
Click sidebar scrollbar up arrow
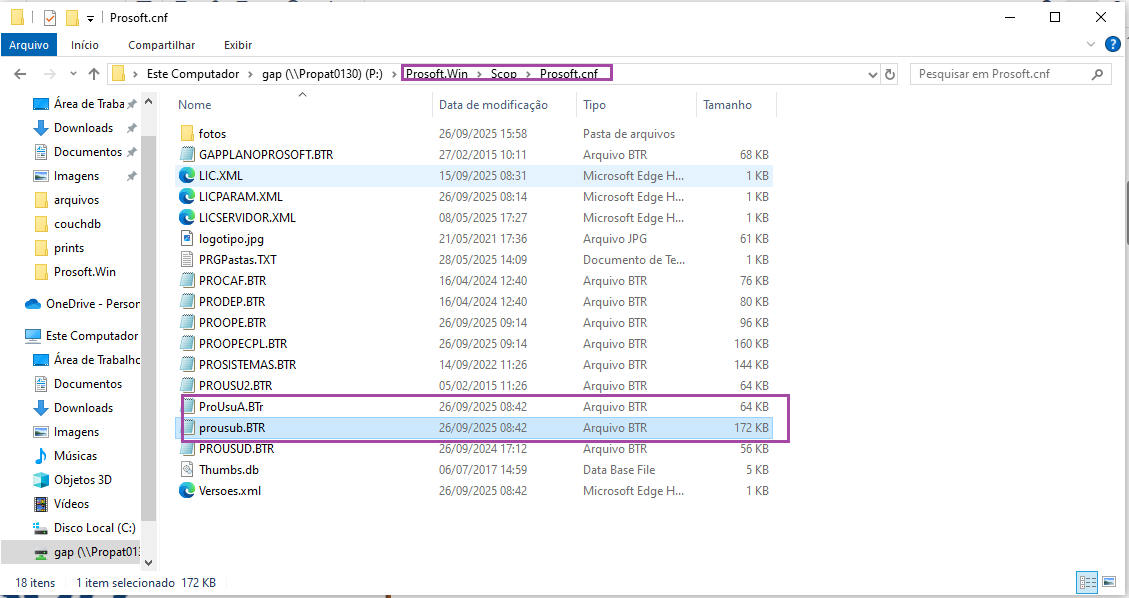148,101
